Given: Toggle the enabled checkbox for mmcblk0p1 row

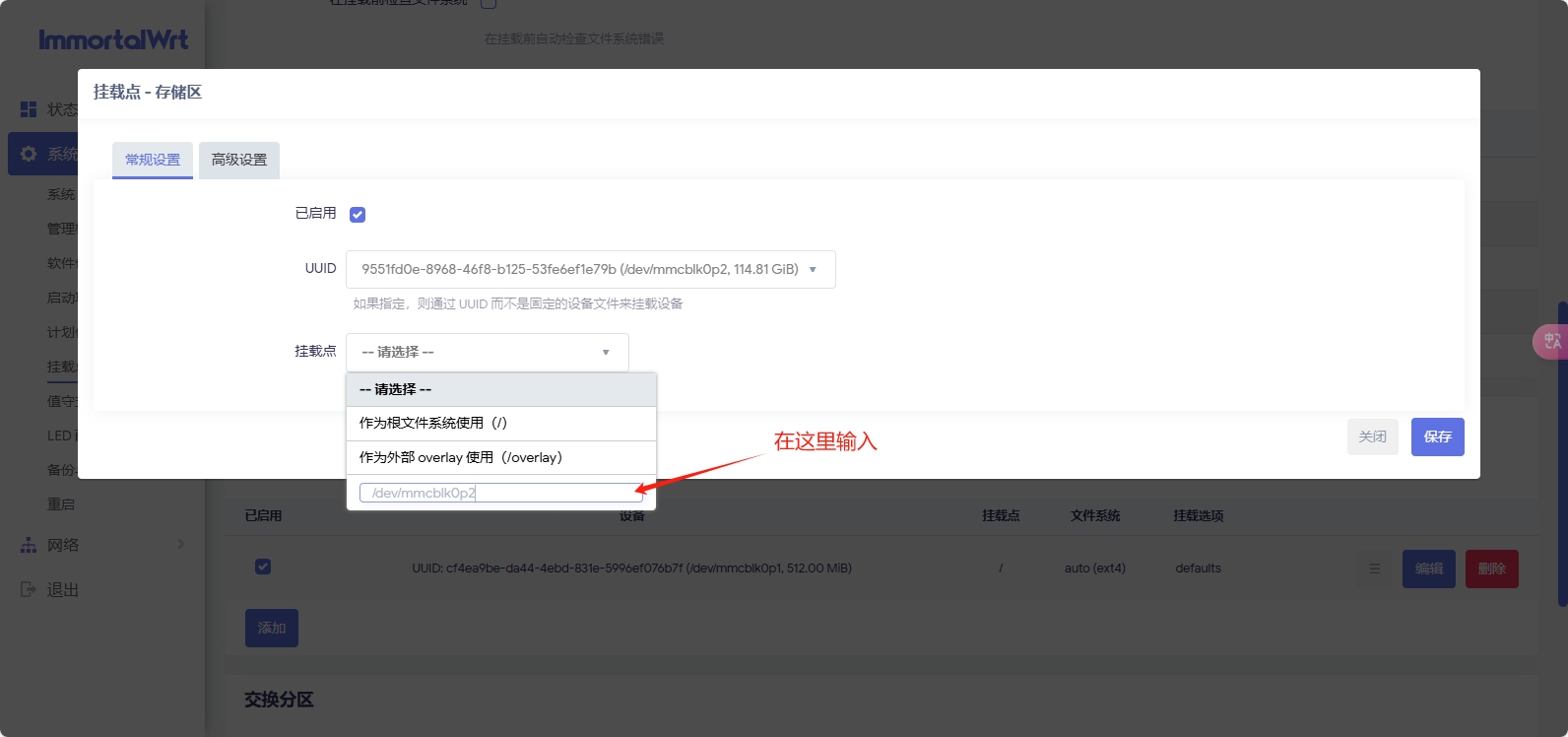Looking at the screenshot, I should point(263,567).
